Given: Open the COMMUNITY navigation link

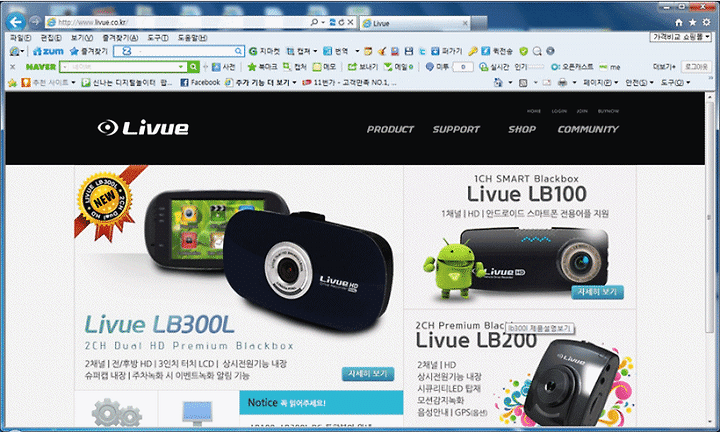Looking at the screenshot, I should [x=588, y=129].
